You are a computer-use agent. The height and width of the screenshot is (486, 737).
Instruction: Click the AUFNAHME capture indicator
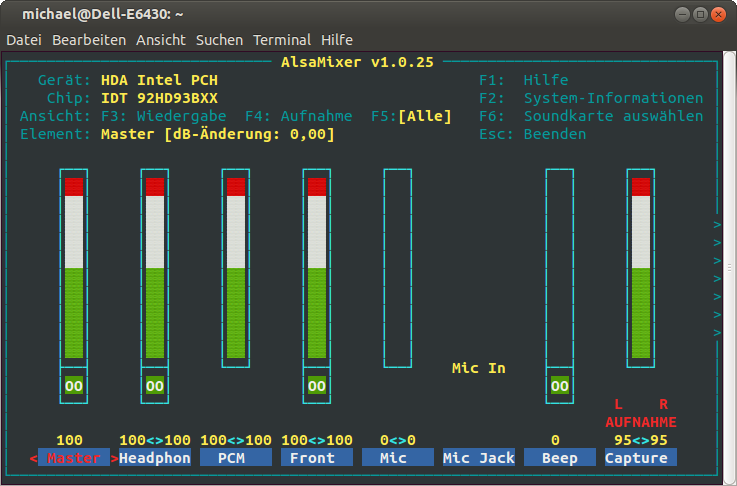tap(641, 422)
